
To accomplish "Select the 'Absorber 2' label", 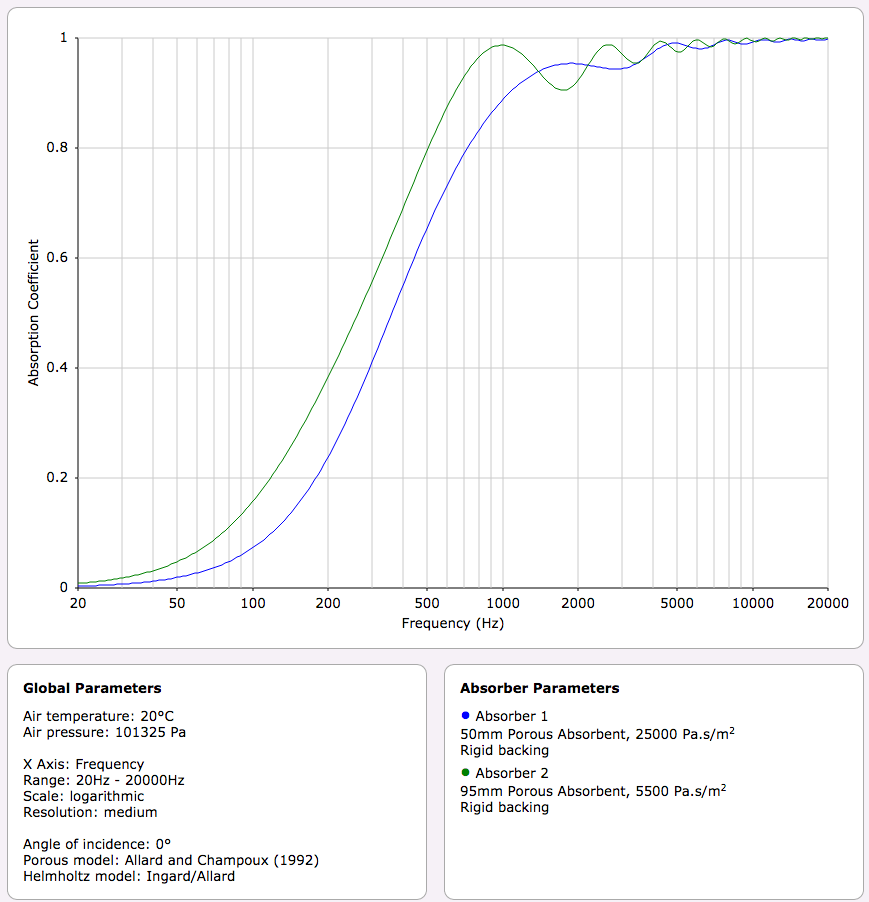I will pyautogui.click(x=512, y=773).
